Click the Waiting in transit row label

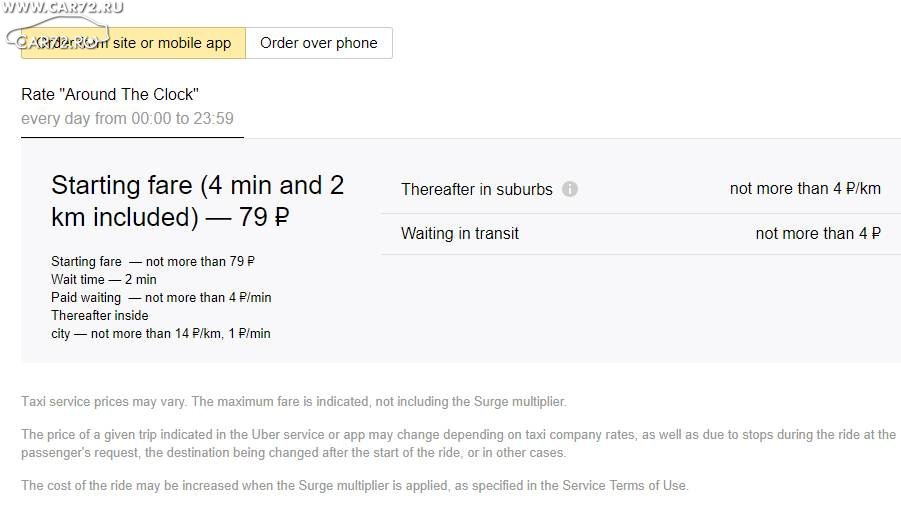[460, 233]
